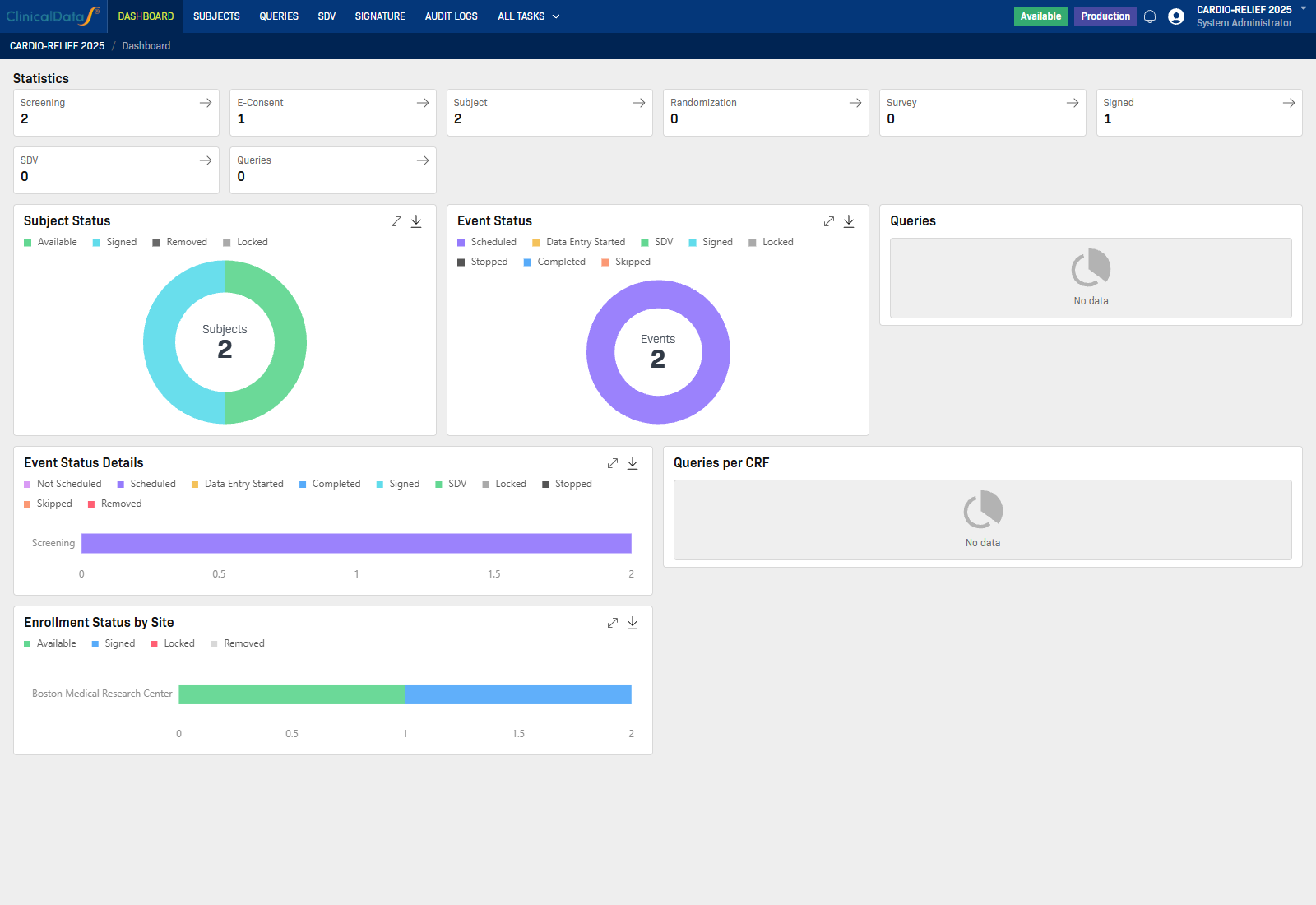Viewport: 1316px width, 905px height.
Task: Toggle Locked legend in Enrollment Status
Action: [x=173, y=643]
